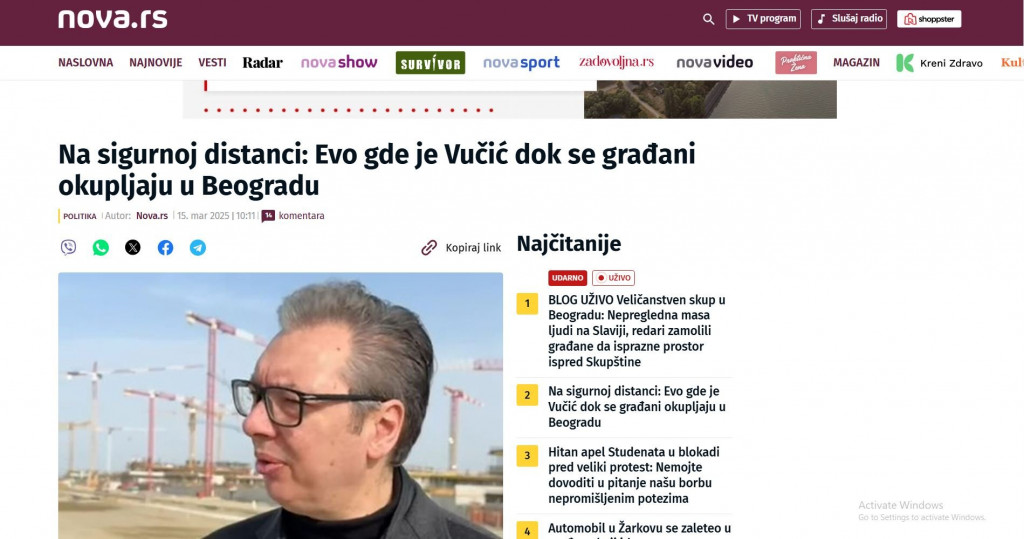The image size is (1024, 539).
Task: Open the shoppster button
Action: coord(929,19)
